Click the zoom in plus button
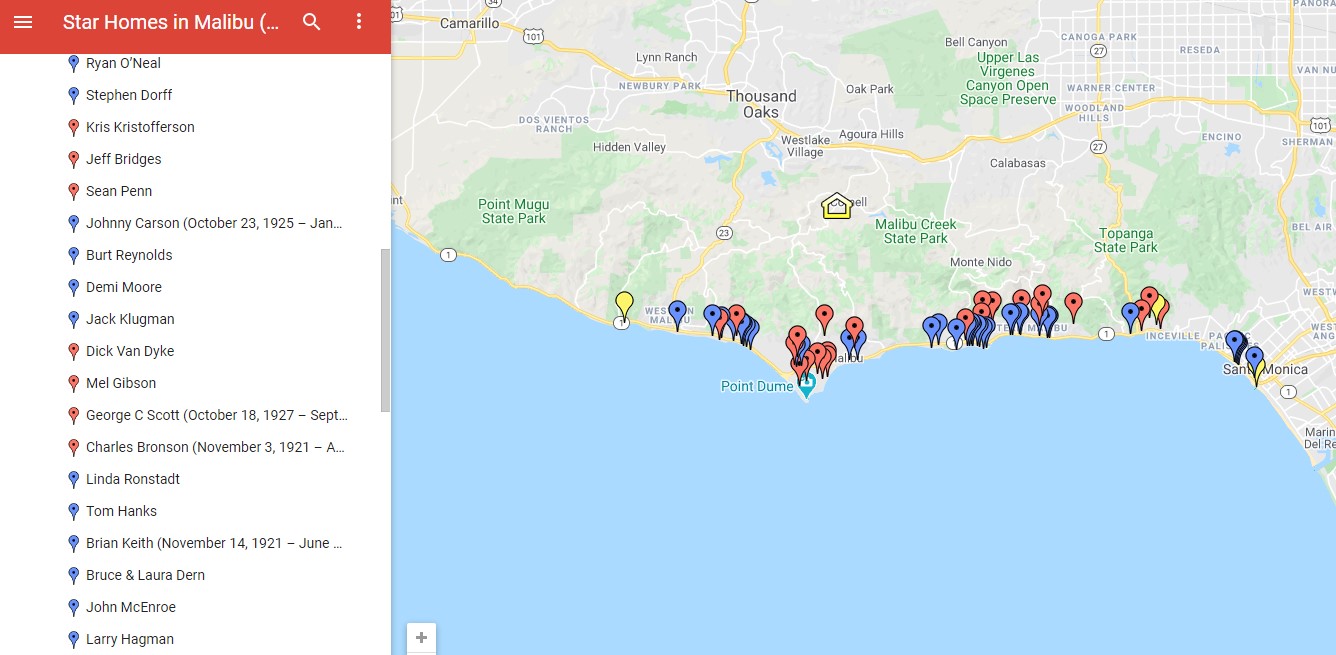Viewport: 1336px width, 655px height. click(x=421, y=638)
